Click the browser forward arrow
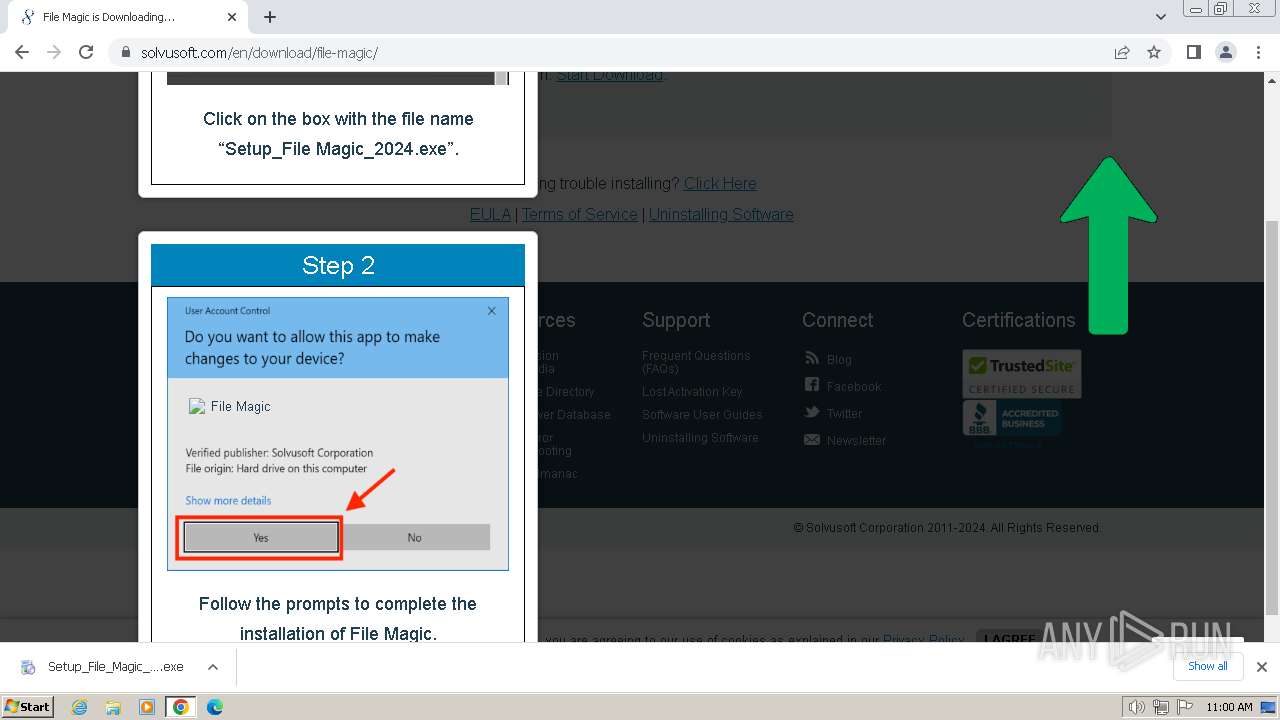1280x720 pixels. point(54,52)
